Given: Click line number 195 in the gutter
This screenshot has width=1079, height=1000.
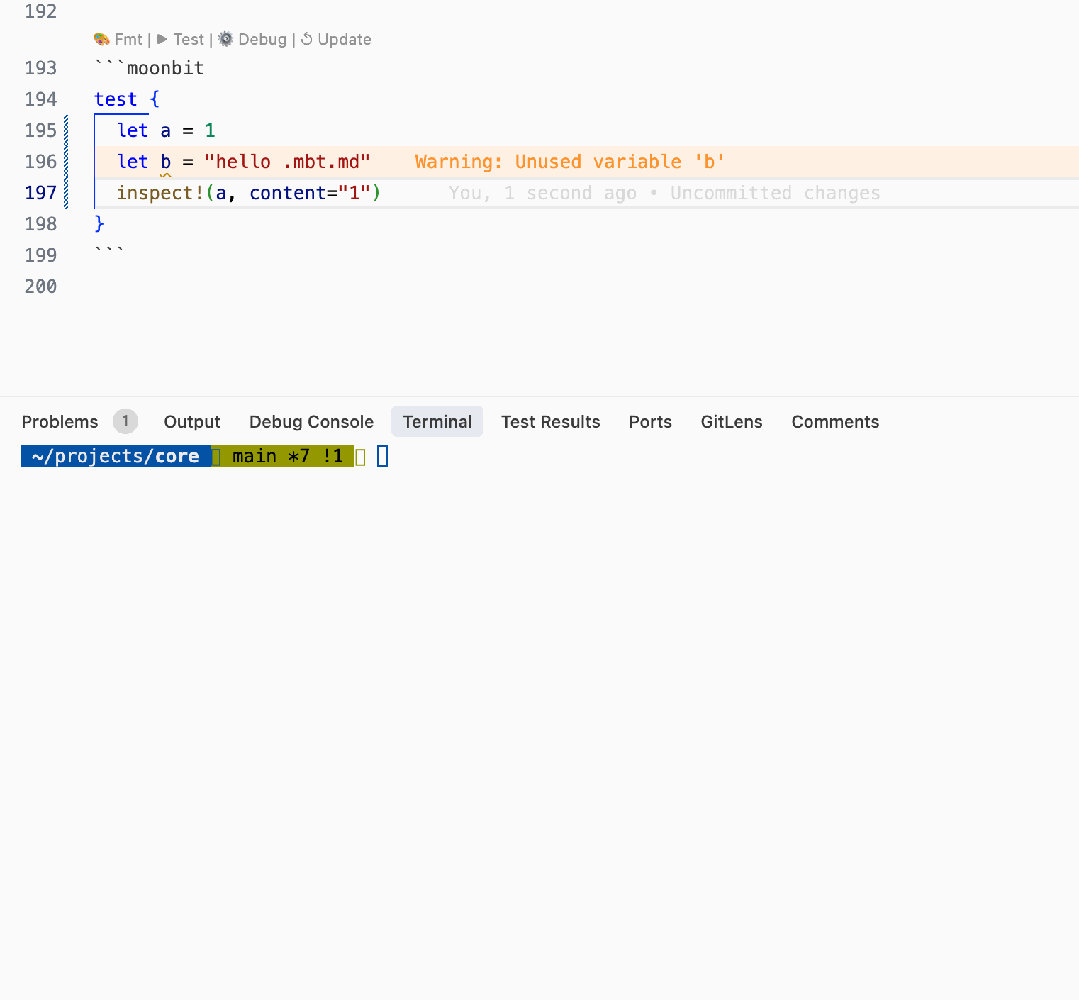Looking at the screenshot, I should 41,131.
